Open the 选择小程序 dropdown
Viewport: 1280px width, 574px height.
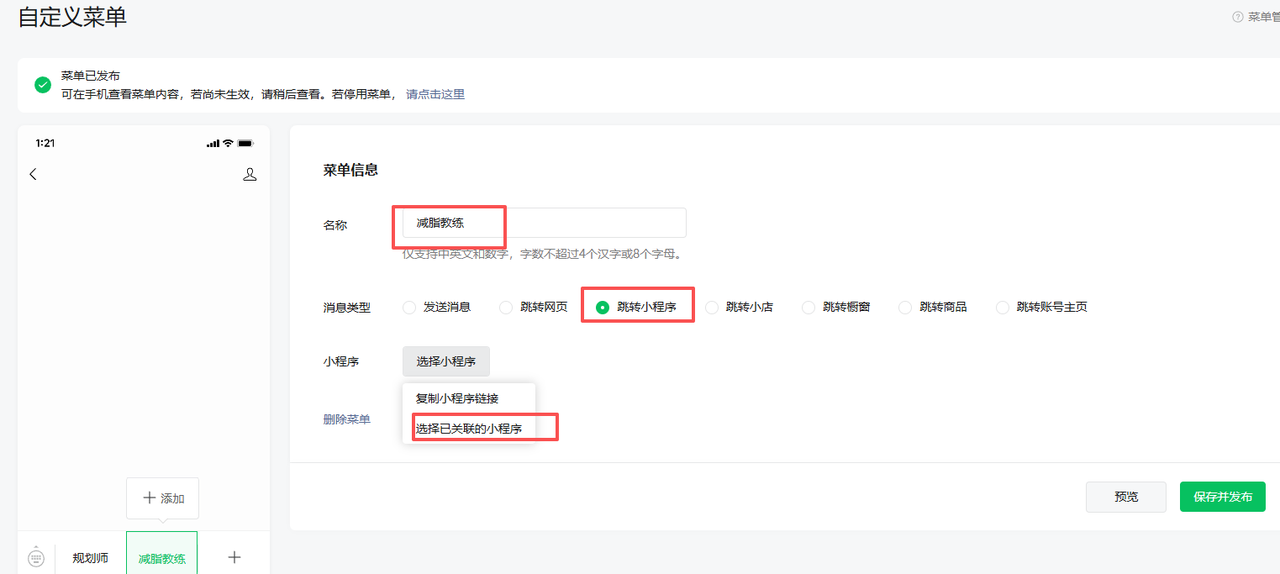[446, 361]
